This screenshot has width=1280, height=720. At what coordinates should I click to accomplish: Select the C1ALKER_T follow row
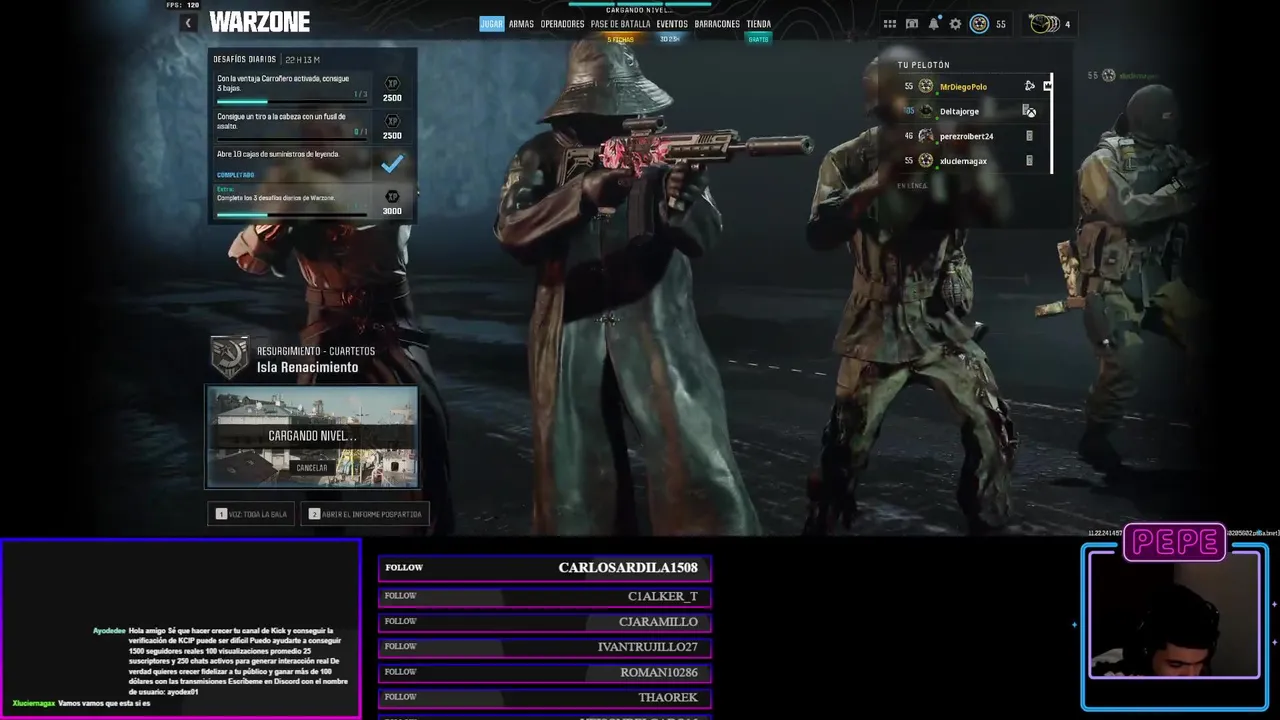[x=545, y=596]
